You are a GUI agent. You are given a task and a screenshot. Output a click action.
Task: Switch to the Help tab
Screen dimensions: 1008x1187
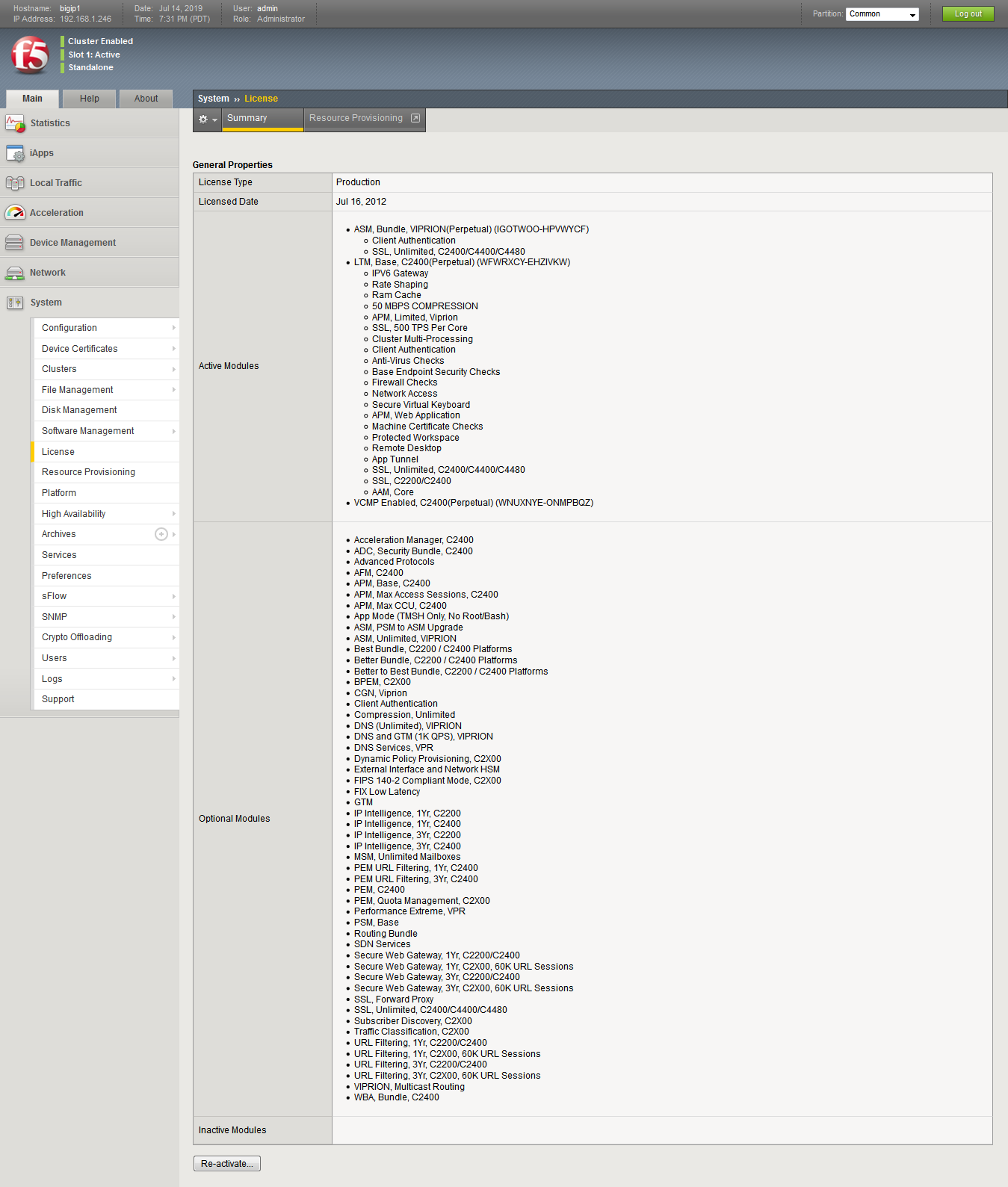tap(90, 99)
